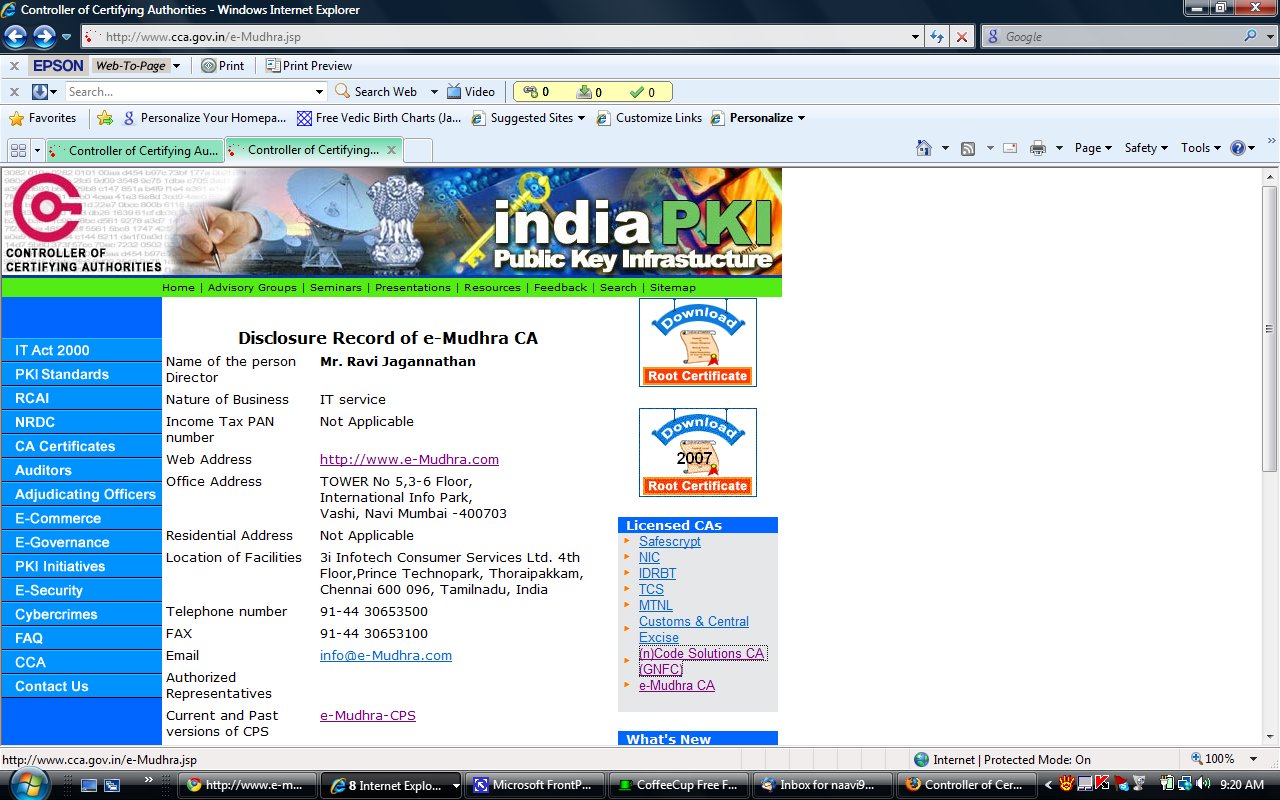Open the recent pages dropdown next to Forward
This screenshot has height=800, width=1280.
click(x=67, y=37)
